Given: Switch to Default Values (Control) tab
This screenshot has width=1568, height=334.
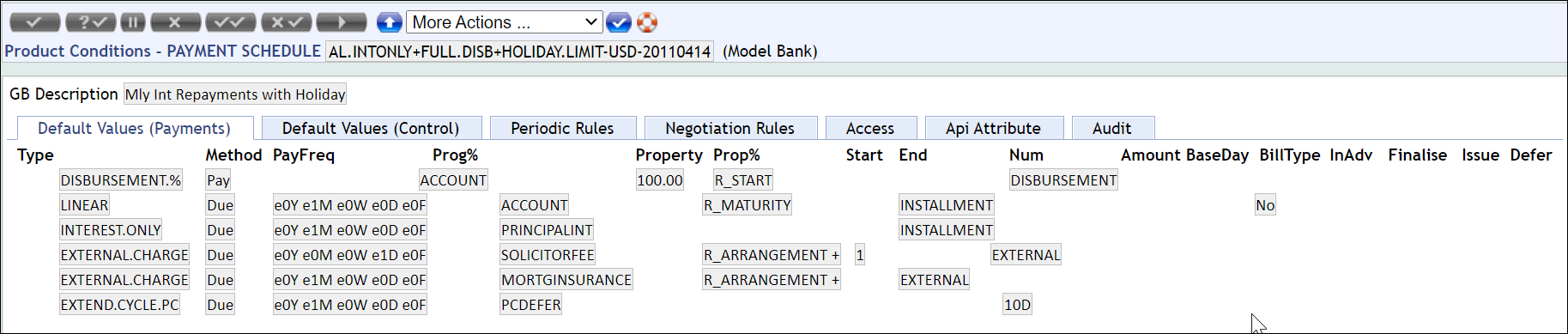Looking at the screenshot, I should 371,128.
